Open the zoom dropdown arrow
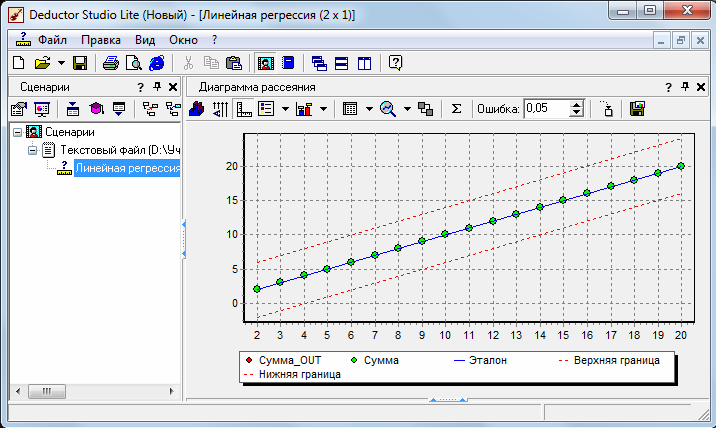This screenshot has width=716, height=428. (407, 109)
